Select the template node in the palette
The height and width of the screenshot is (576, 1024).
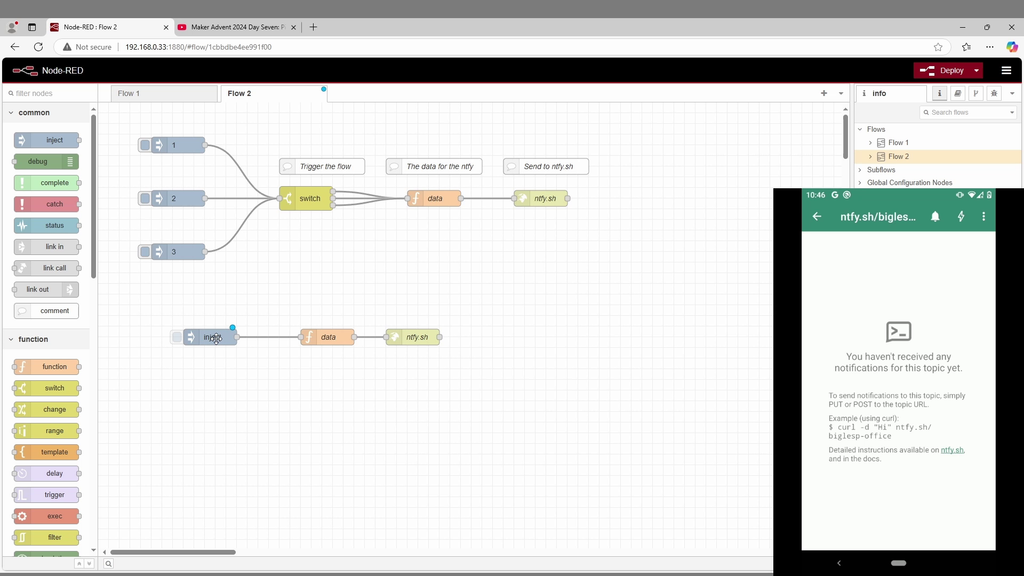pos(46,452)
